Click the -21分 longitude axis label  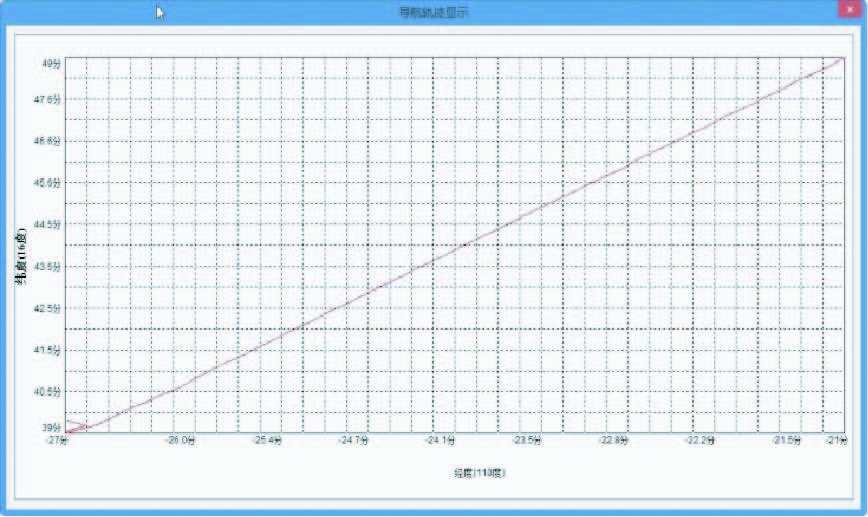(836, 440)
